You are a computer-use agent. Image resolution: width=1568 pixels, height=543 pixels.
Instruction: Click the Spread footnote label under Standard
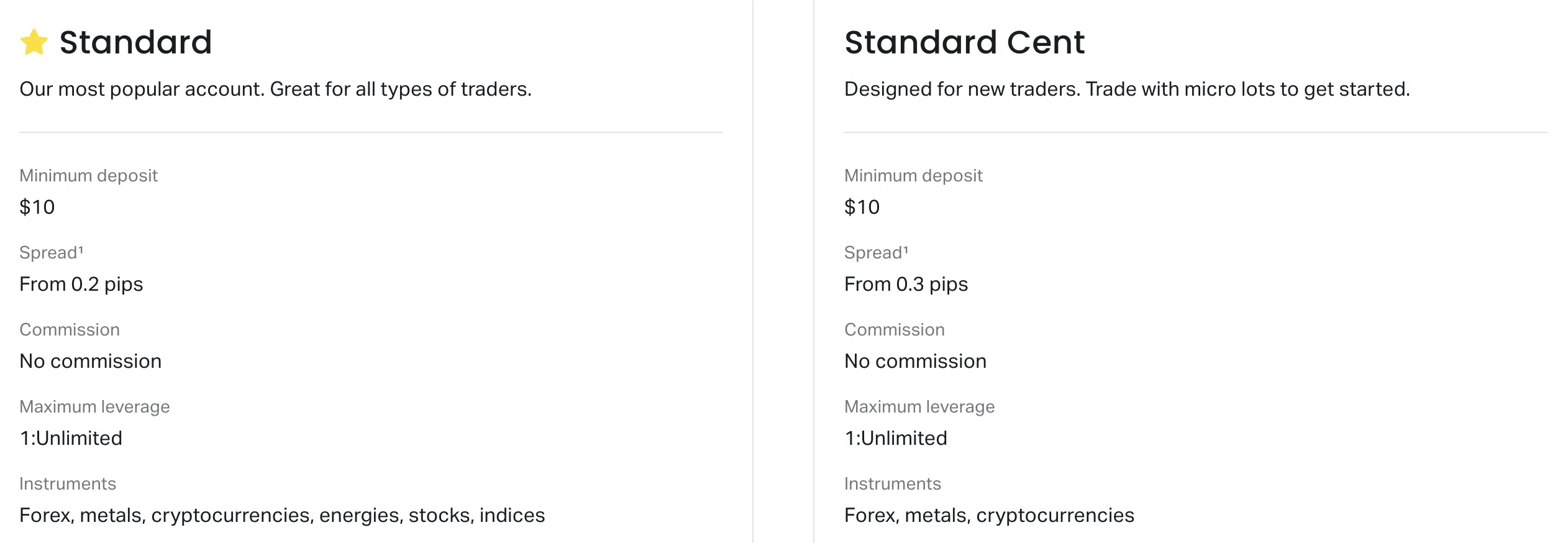(51, 252)
